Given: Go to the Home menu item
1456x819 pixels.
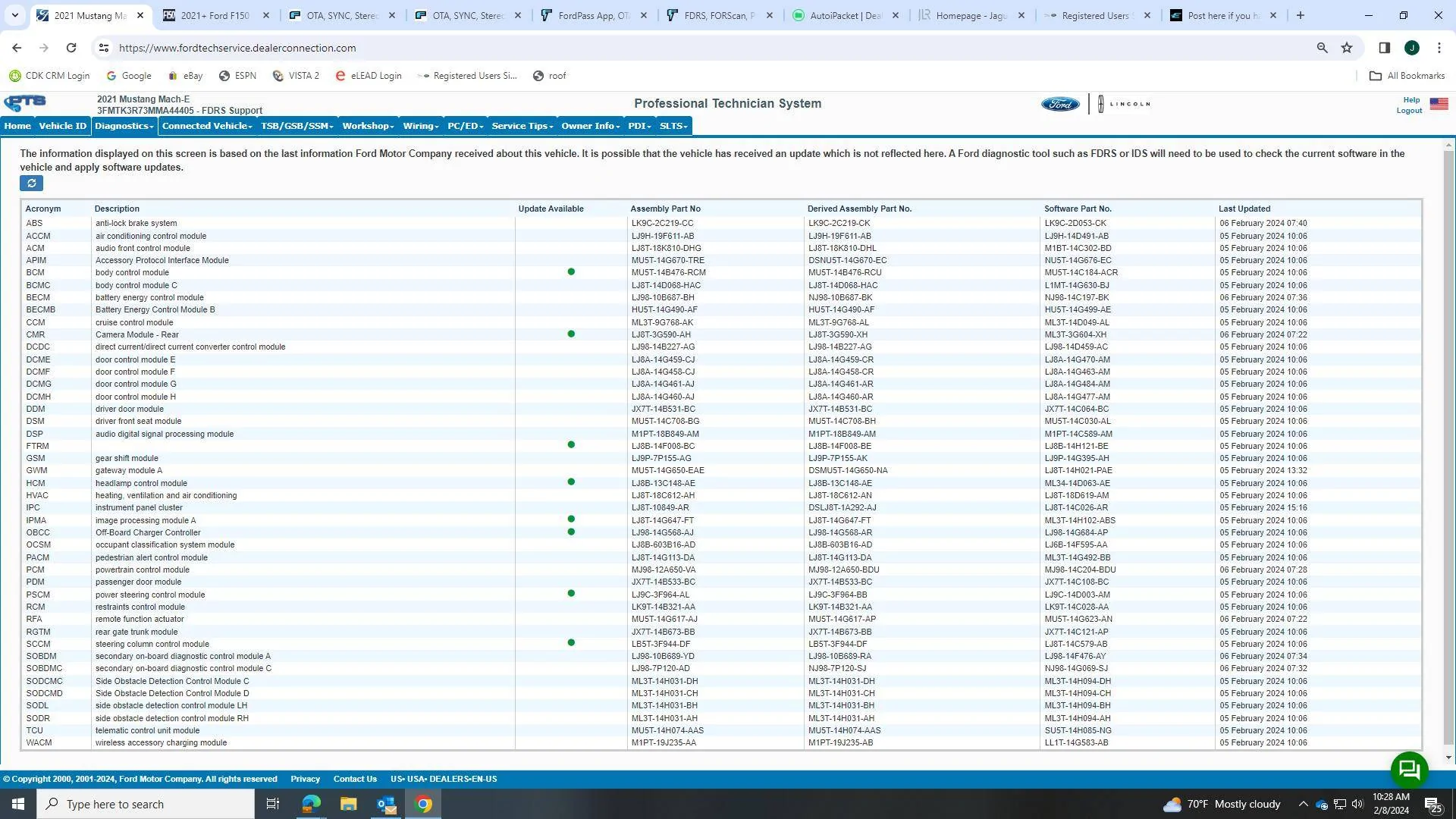Looking at the screenshot, I should tap(17, 126).
